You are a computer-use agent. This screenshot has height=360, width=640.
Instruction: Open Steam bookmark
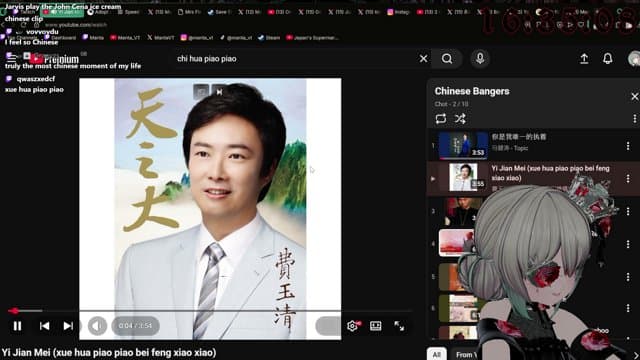point(269,38)
